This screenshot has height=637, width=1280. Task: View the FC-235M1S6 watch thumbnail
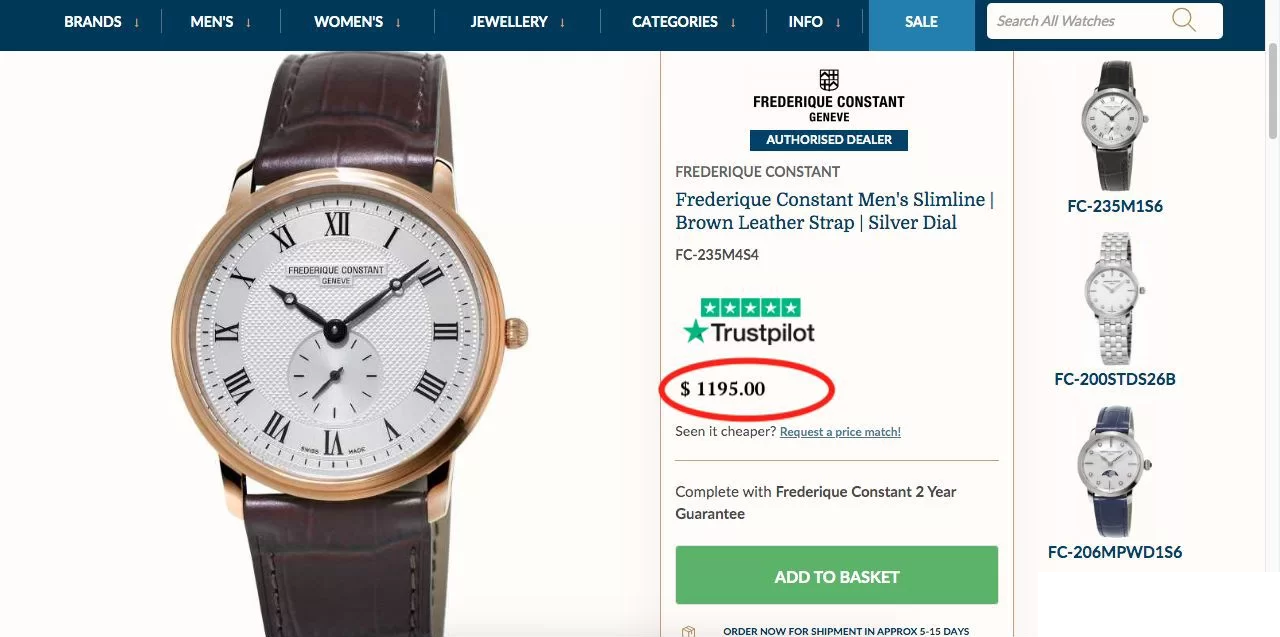(x=1114, y=126)
